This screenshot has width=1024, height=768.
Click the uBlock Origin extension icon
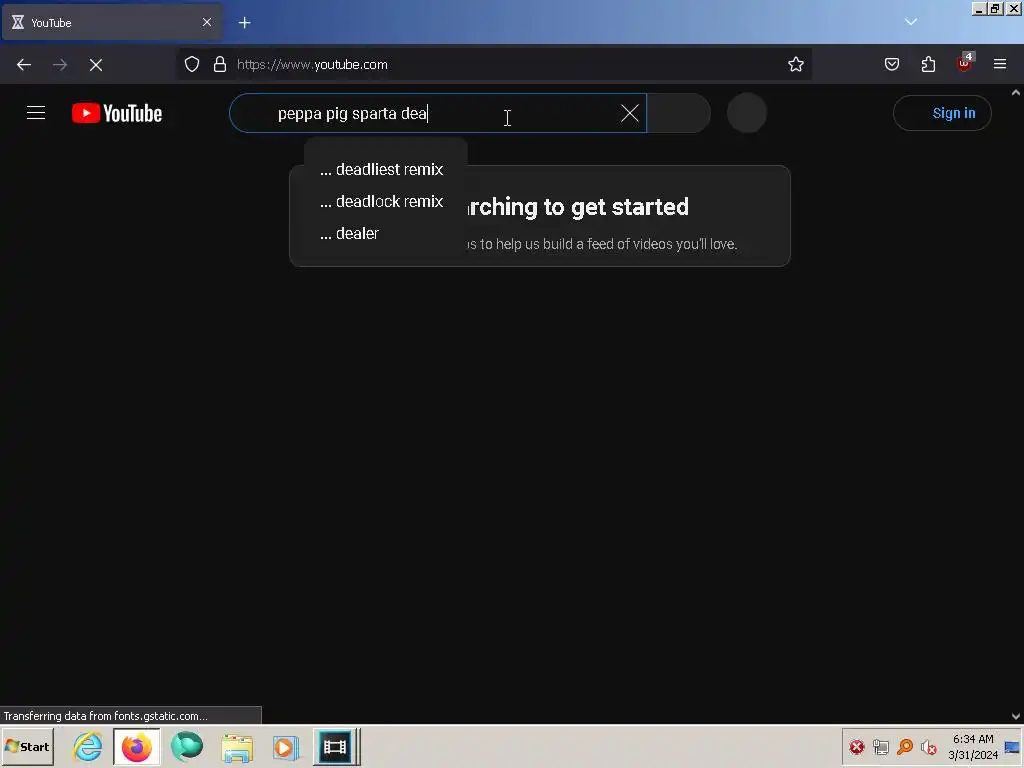(x=965, y=63)
